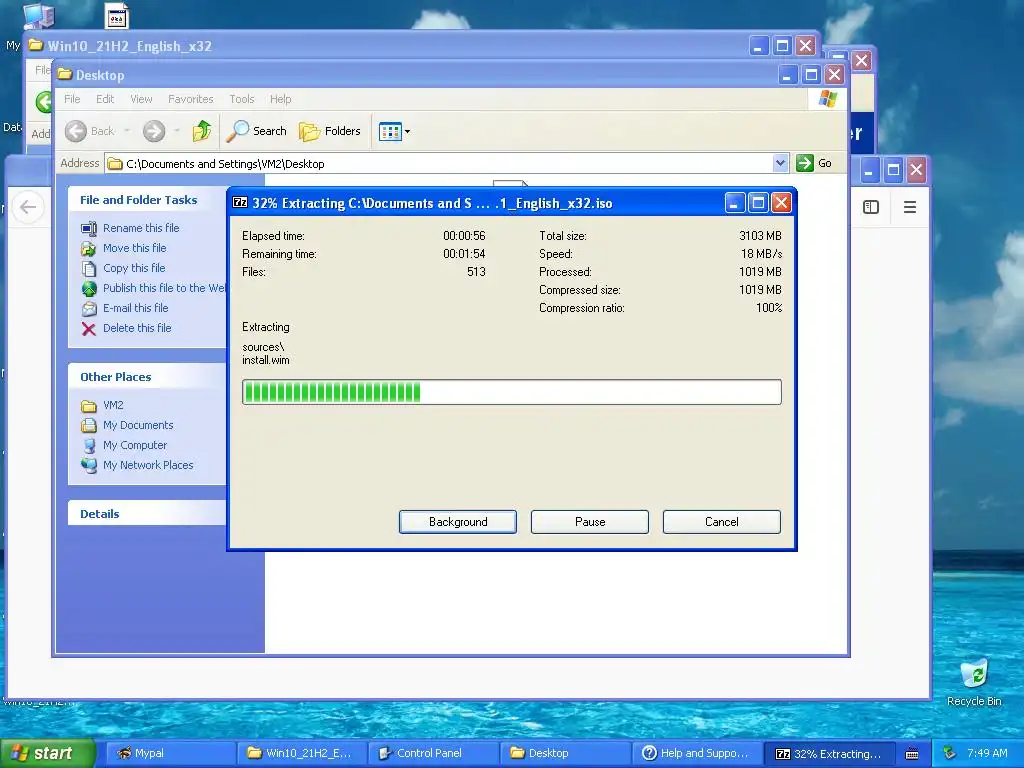The width and height of the screenshot is (1024, 768).
Task: Click Publish this file to the Web
Action: 165,288
